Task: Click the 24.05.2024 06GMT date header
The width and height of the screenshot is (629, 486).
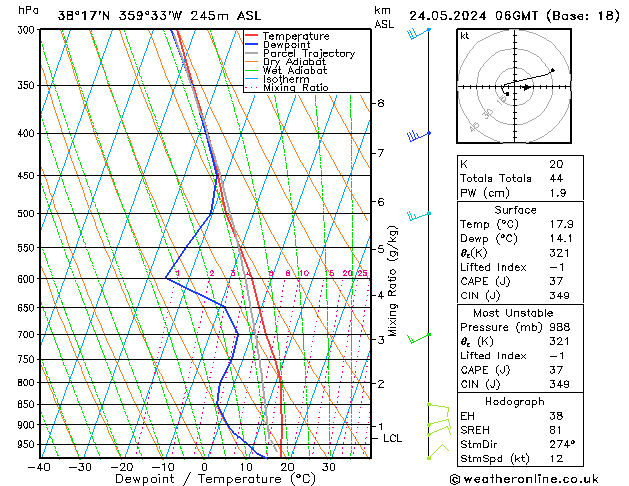Action: 473,16
